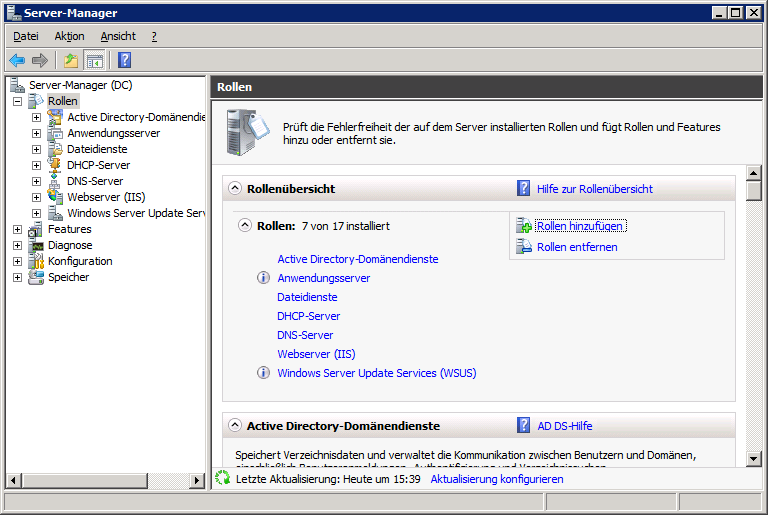This screenshot has height=515, width=768.
Task: Expand the Windows Server Update Services tree node
Action: pos(36,214)
